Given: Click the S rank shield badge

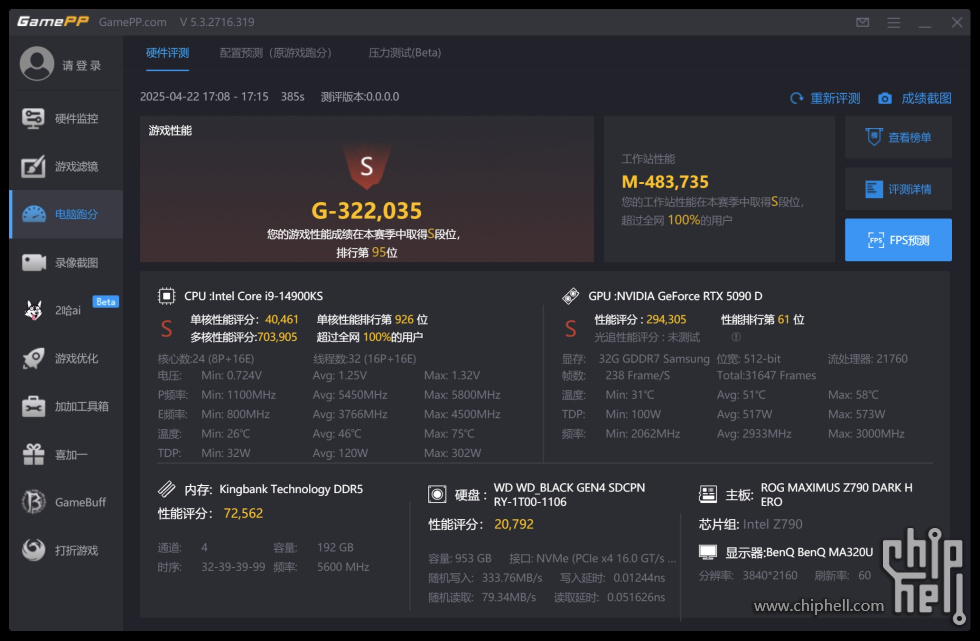Looking at the screenshot, I should click(x=367, y=166).
